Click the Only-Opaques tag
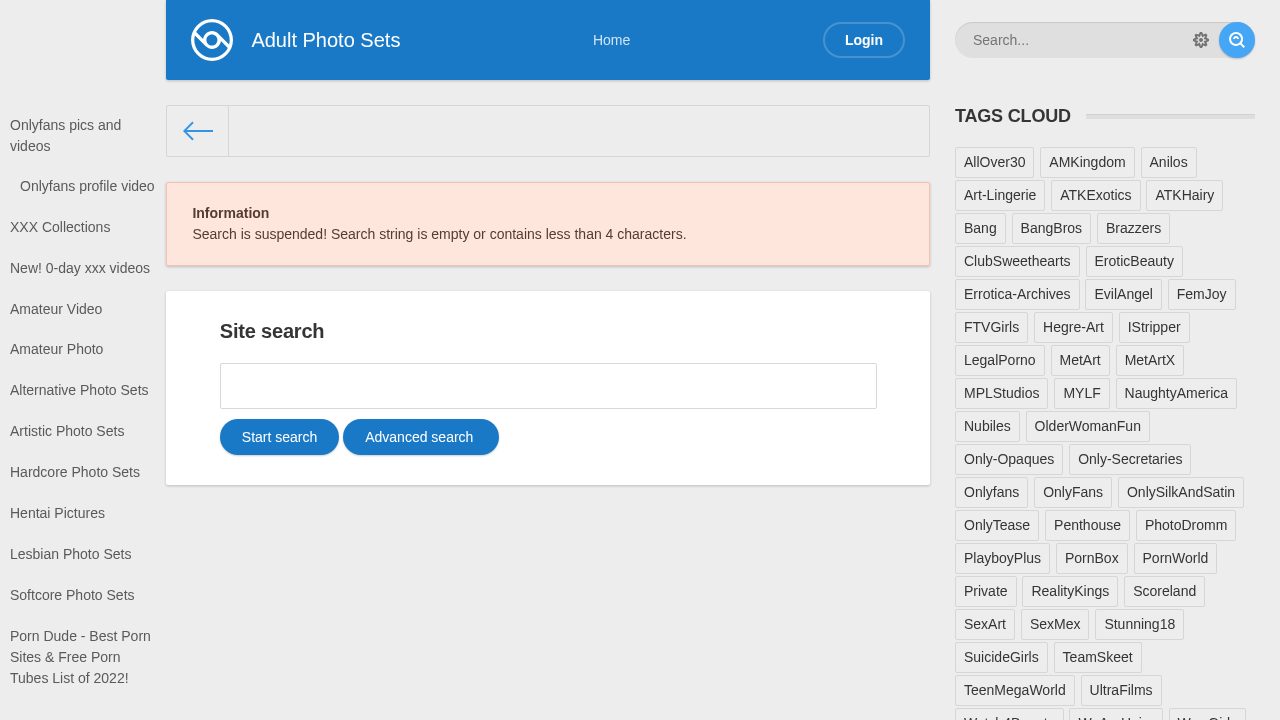This screenshot has height=720, width=1280. pos(1009,460)
